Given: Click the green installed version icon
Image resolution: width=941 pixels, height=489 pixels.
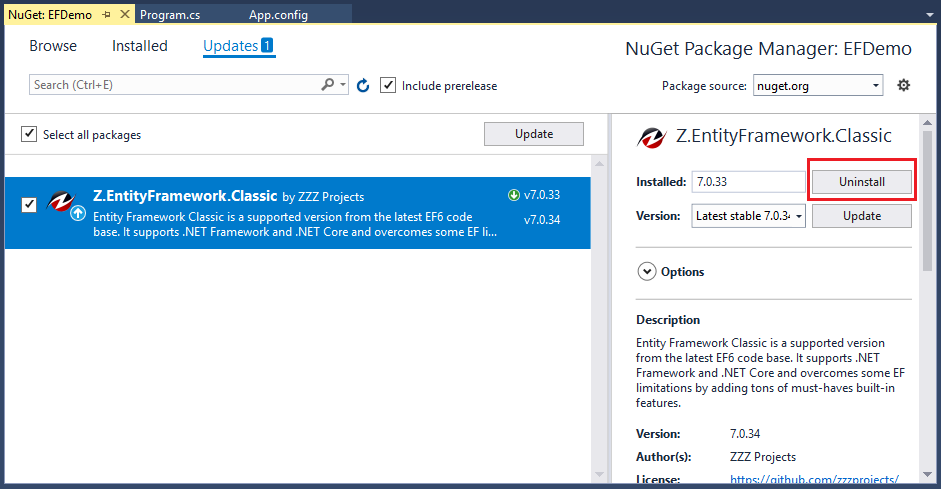Looking at the screenshot, I should tap(514, 195).
